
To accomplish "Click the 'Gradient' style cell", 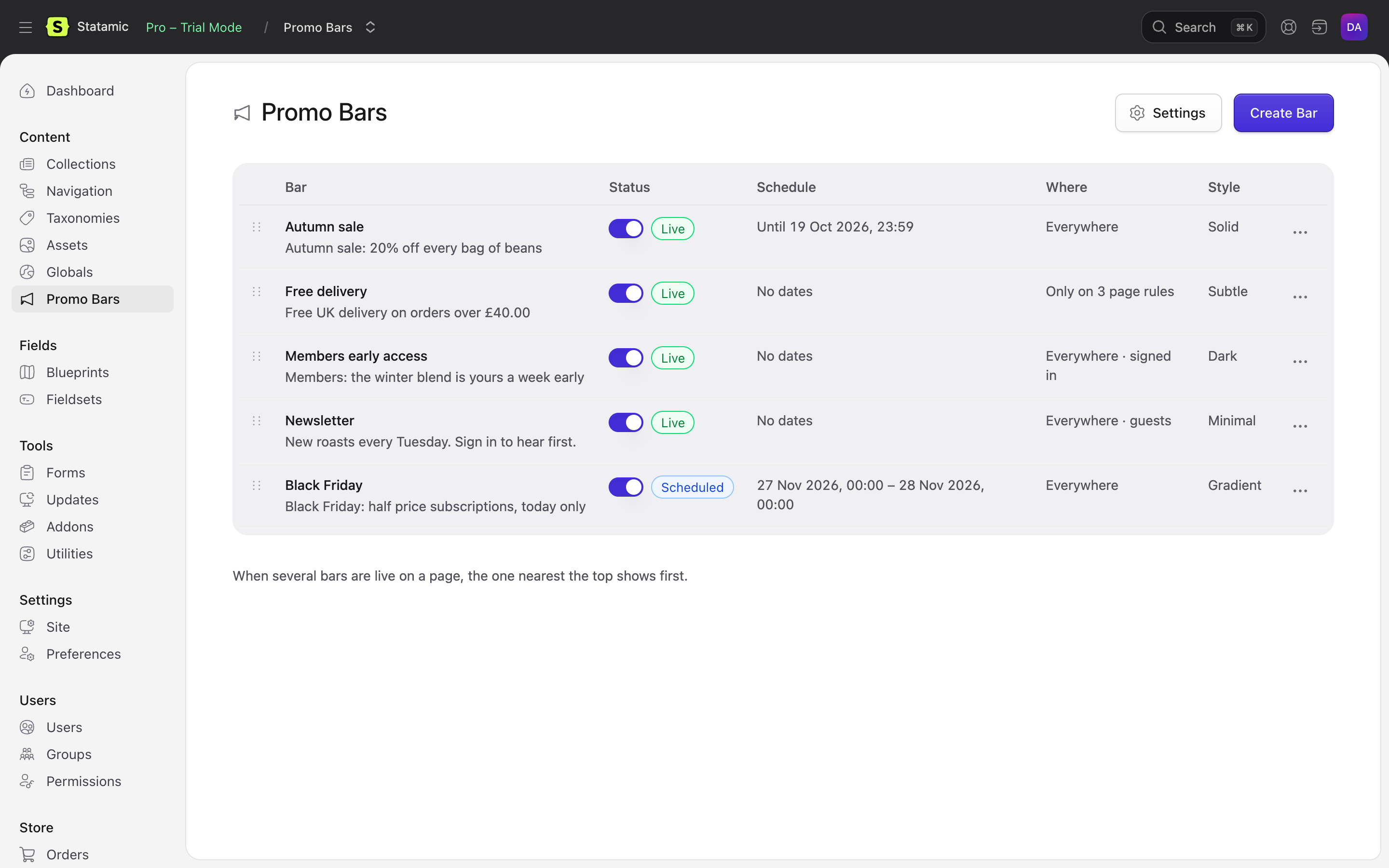I will click(1235, 485).
